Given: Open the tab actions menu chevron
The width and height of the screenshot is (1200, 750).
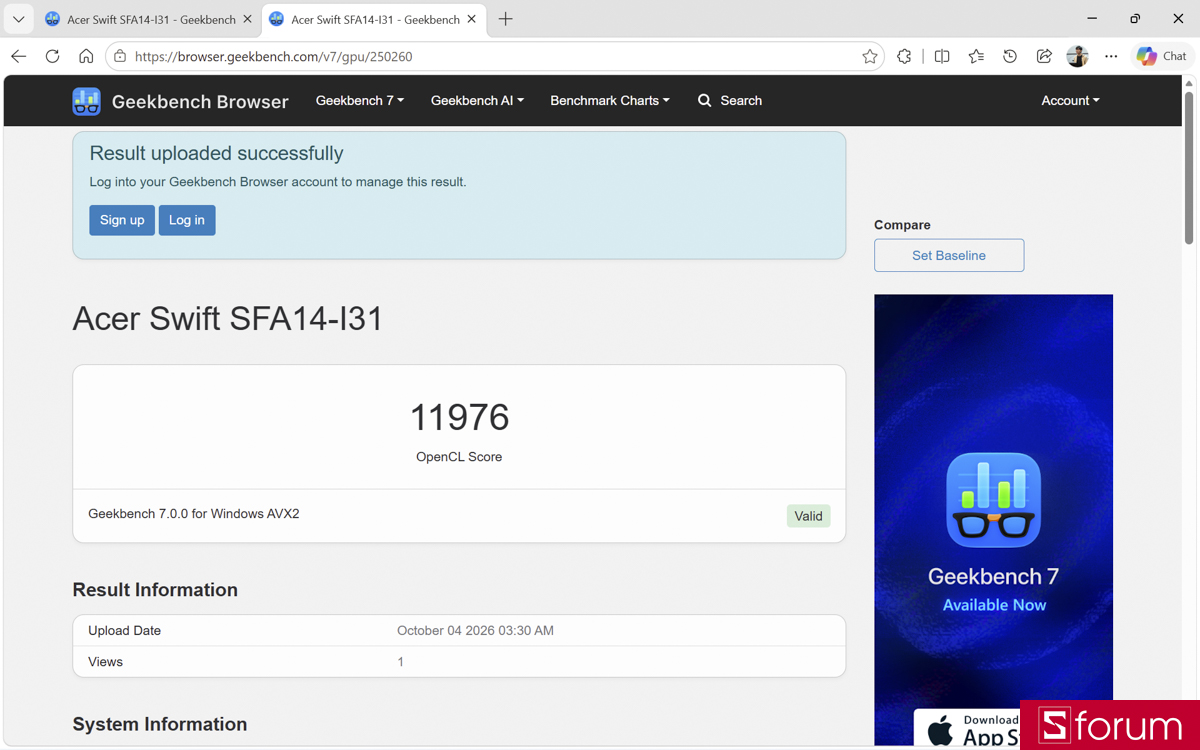Looking at the screenshot, I should point(19,19).
